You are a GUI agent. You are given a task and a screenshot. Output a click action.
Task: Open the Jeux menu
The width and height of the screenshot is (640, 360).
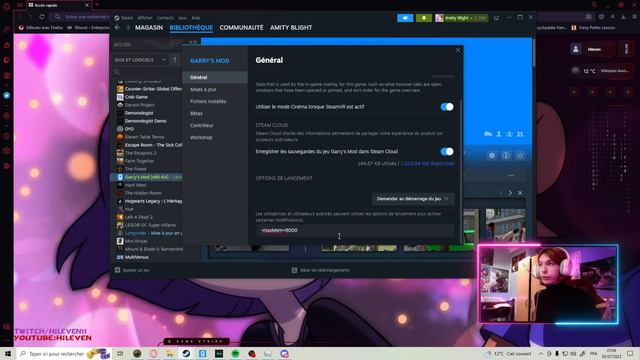(x=182, y=18)
